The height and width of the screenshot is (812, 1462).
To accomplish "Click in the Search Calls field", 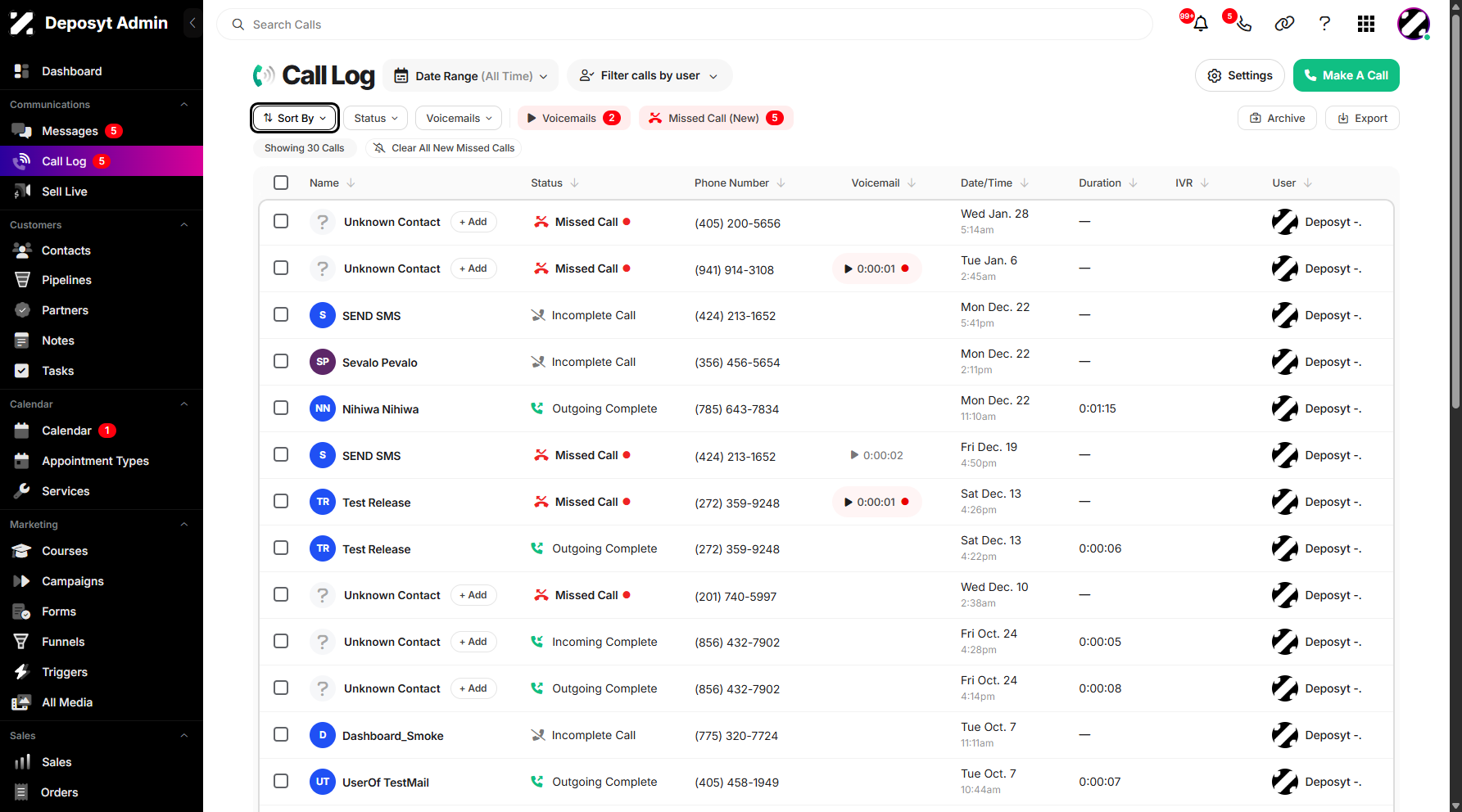I will coord(685,25).
